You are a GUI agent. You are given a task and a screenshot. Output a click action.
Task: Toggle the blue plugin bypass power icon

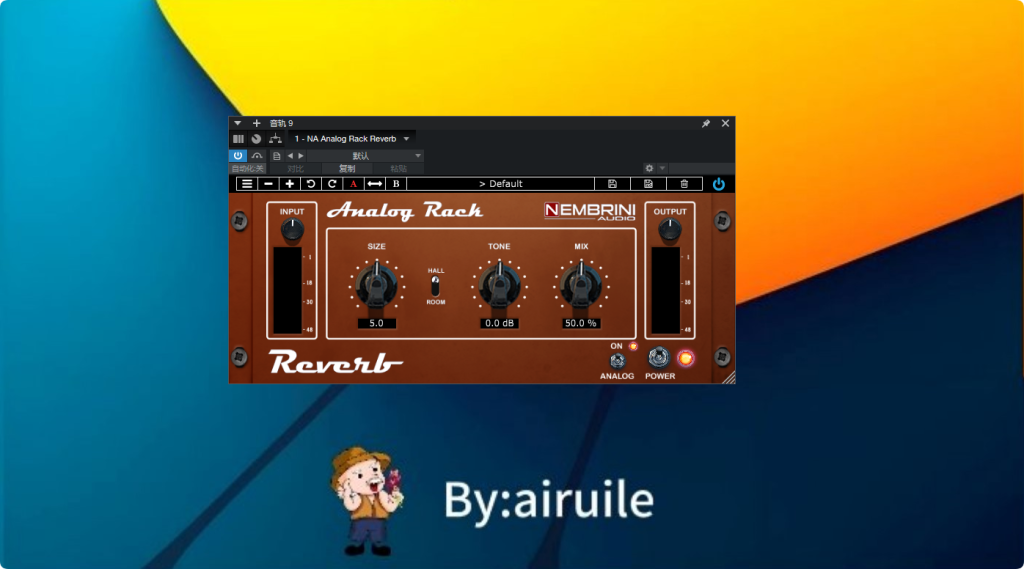718,184
